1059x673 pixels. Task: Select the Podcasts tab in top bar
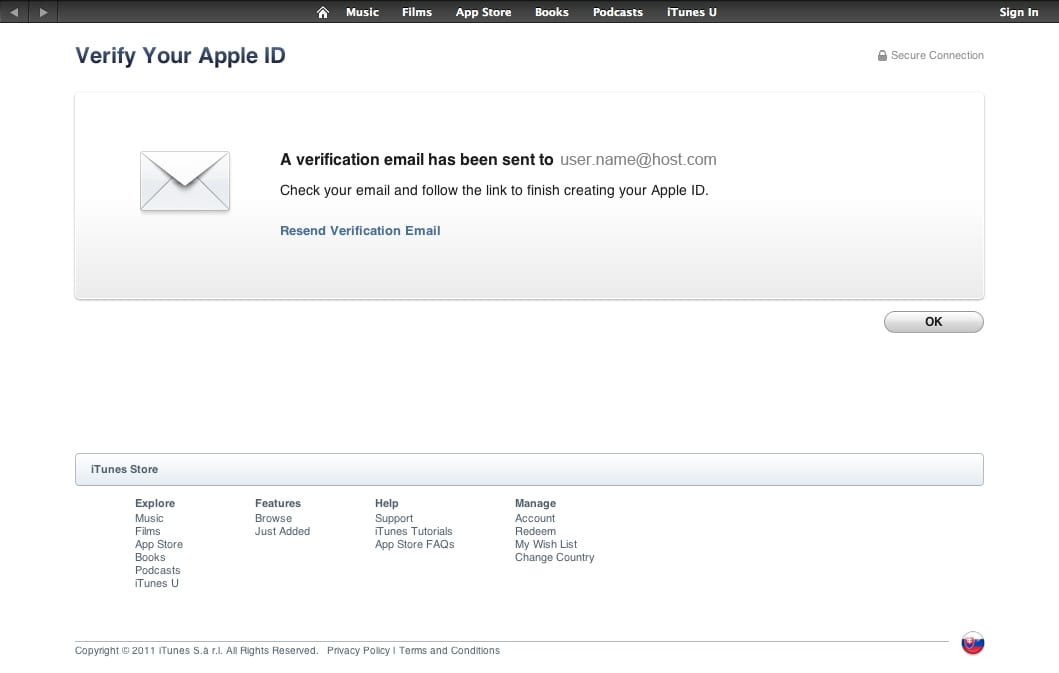[x=618, y=12]
